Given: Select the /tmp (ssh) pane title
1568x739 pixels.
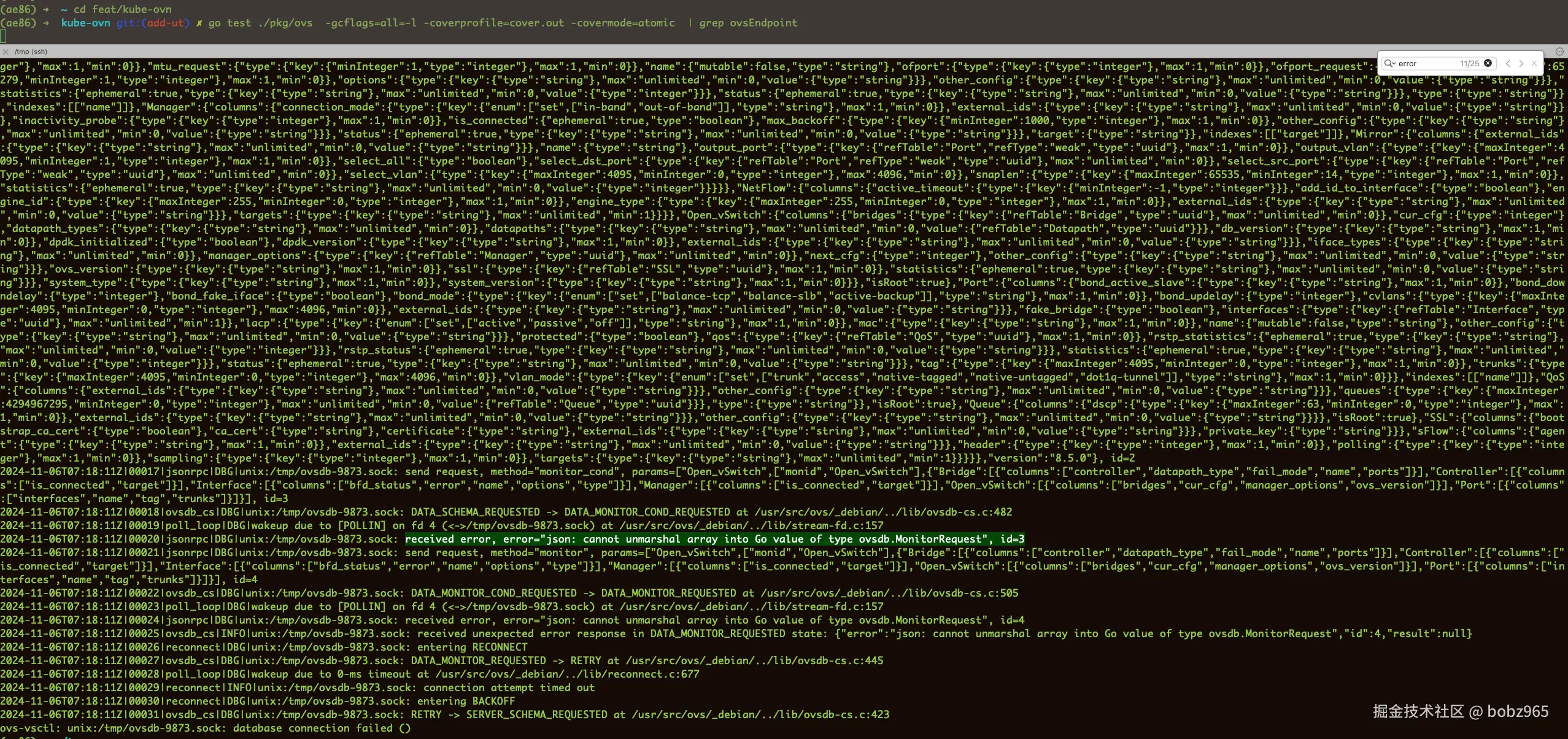Looking at the screenshot, I should click(x=31, y=52).
